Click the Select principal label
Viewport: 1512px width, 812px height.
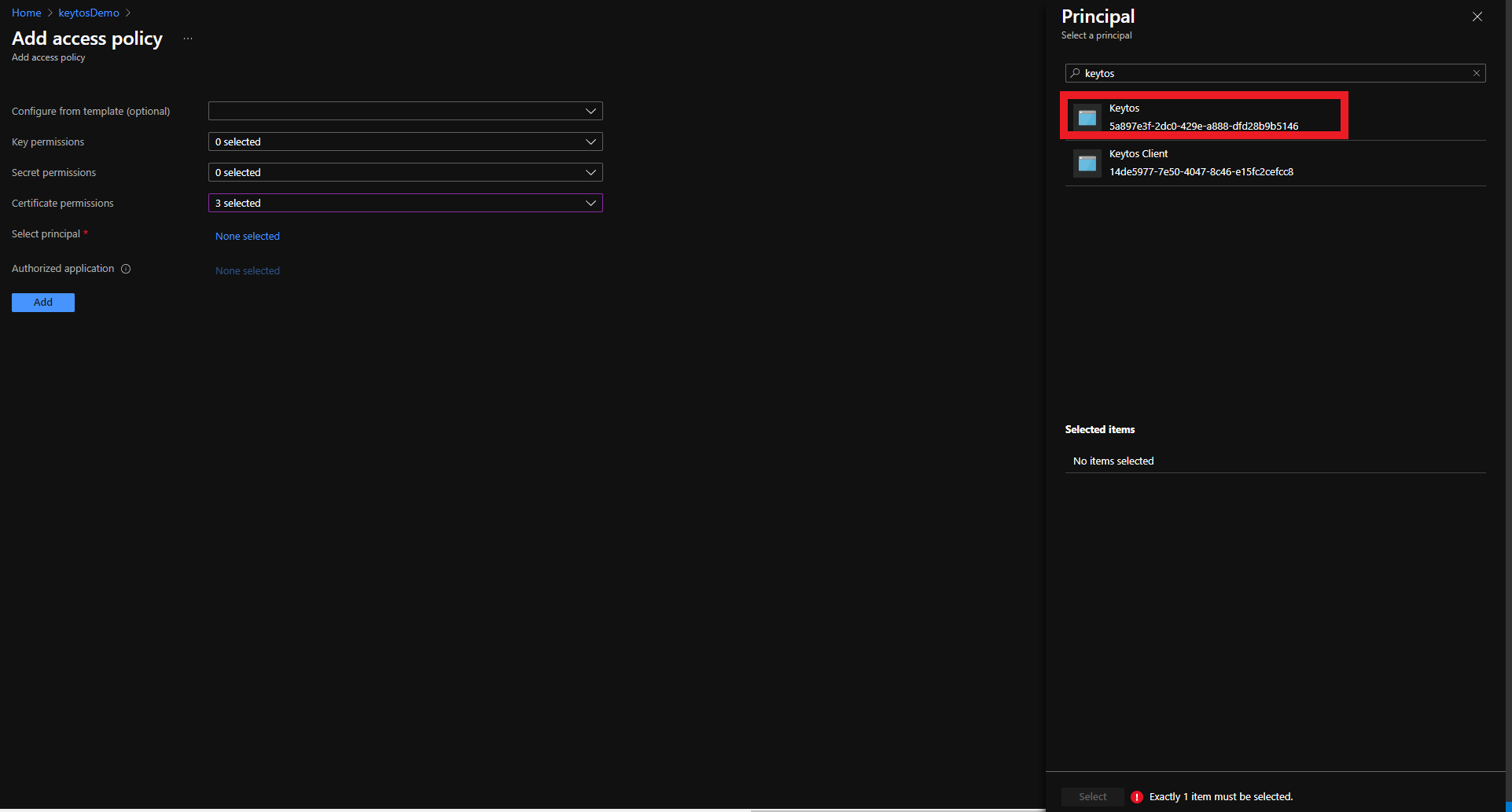pos(46,234)
